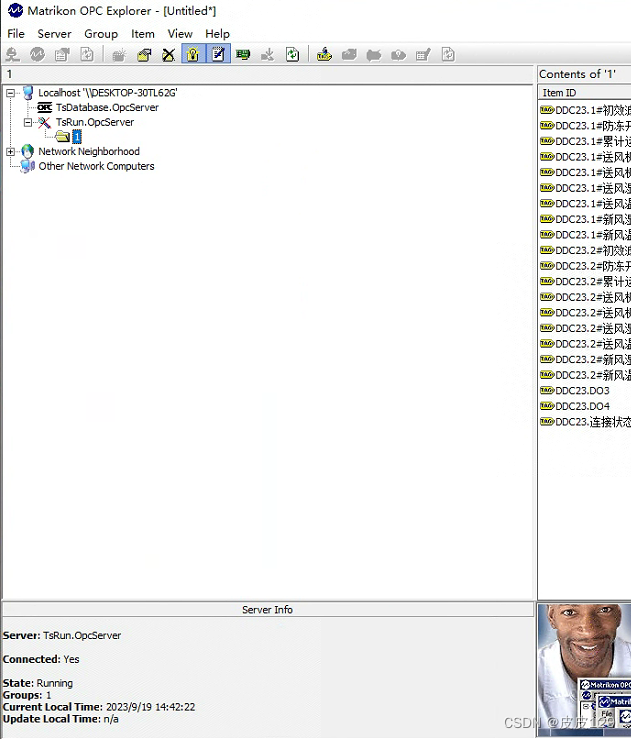
Task: Click 'Current Local Time' status line
Action: tap(99, 707)
